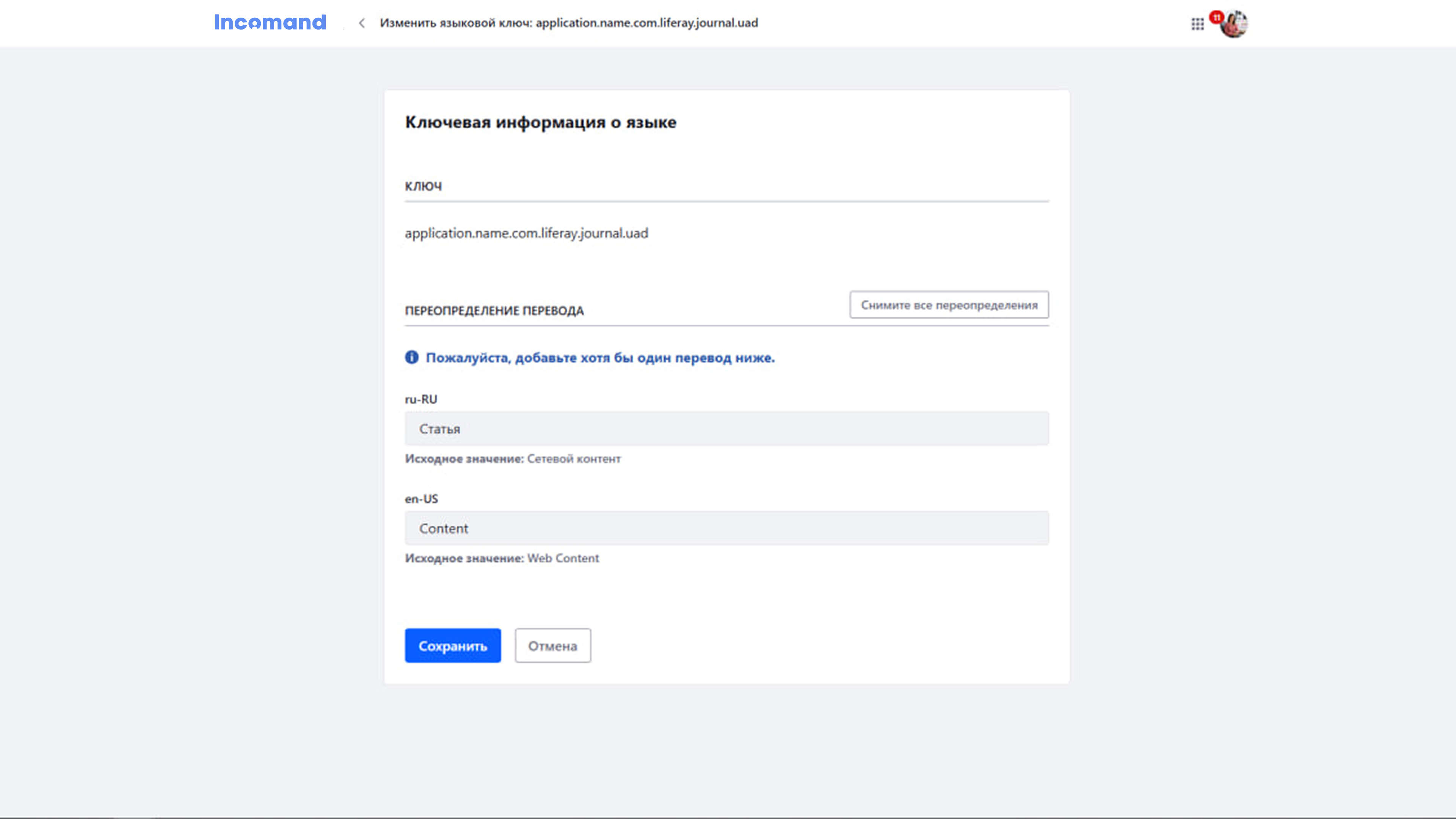Click the ru-RU field label

pyautogui.click(x=420, y=399)
